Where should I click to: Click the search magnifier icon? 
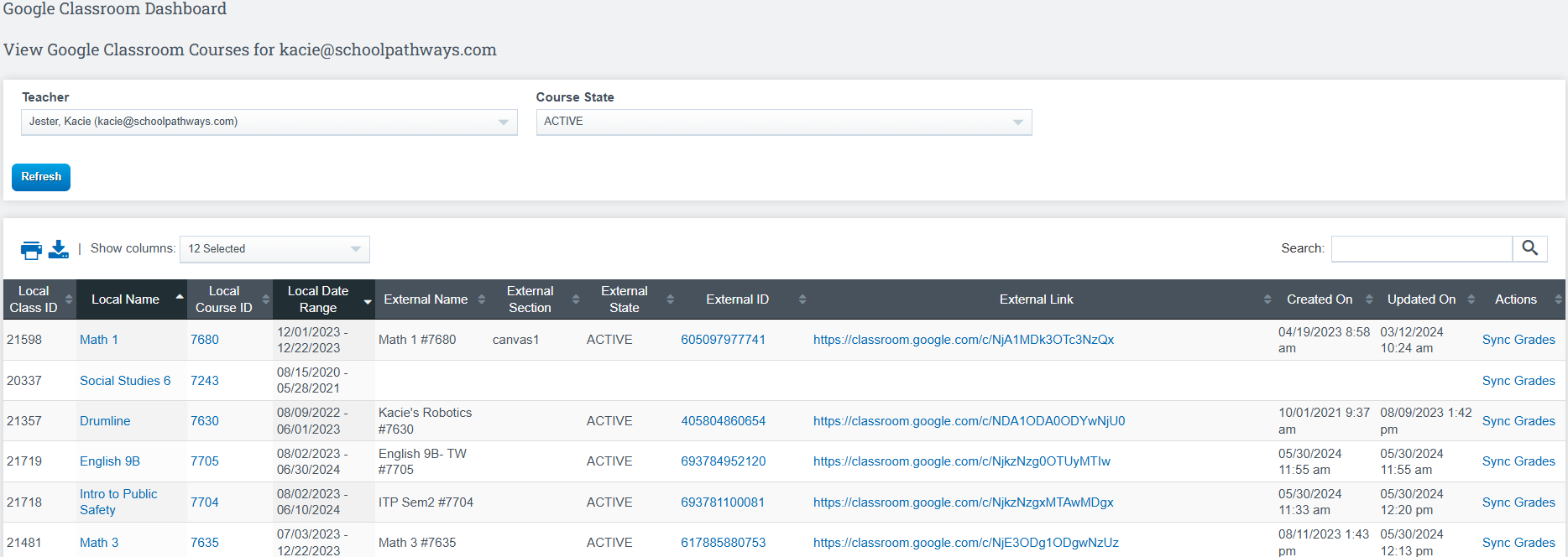coord(1529,248)
